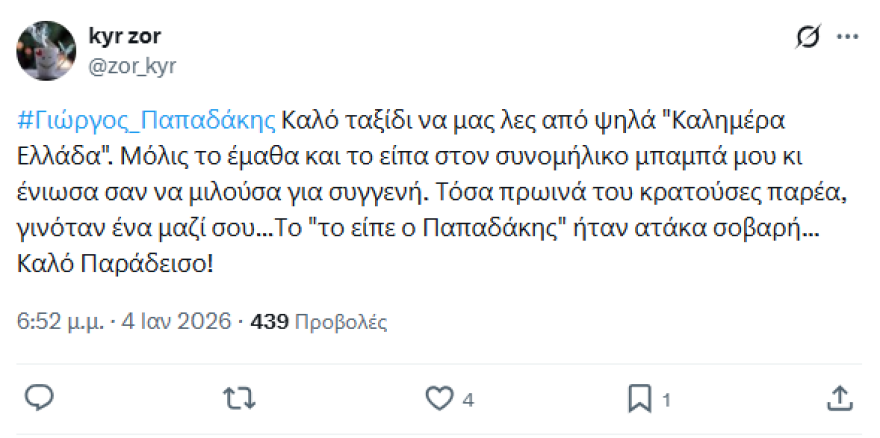Click the repost arrows icon
This screenshot has height=438, width=880.
[238, 399]
